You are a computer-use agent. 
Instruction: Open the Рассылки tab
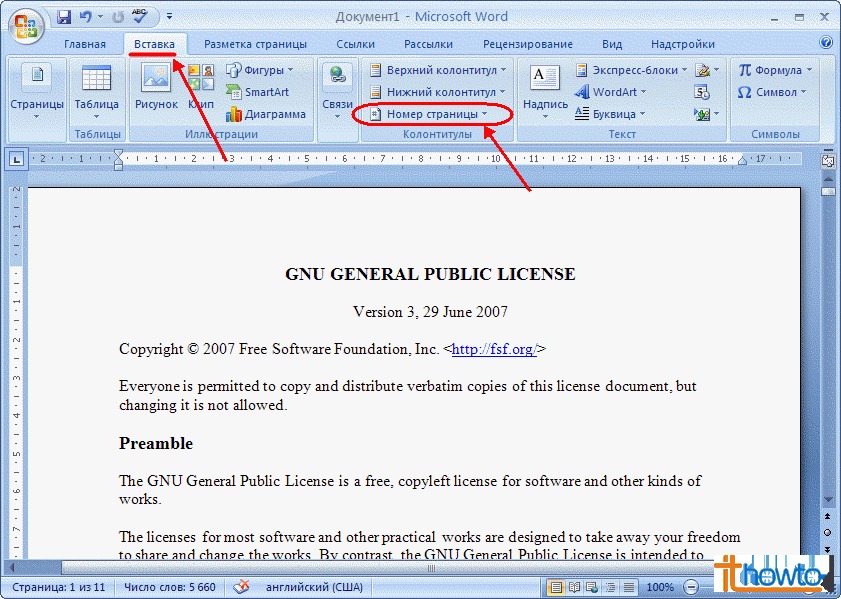click(x=428, y=44)
